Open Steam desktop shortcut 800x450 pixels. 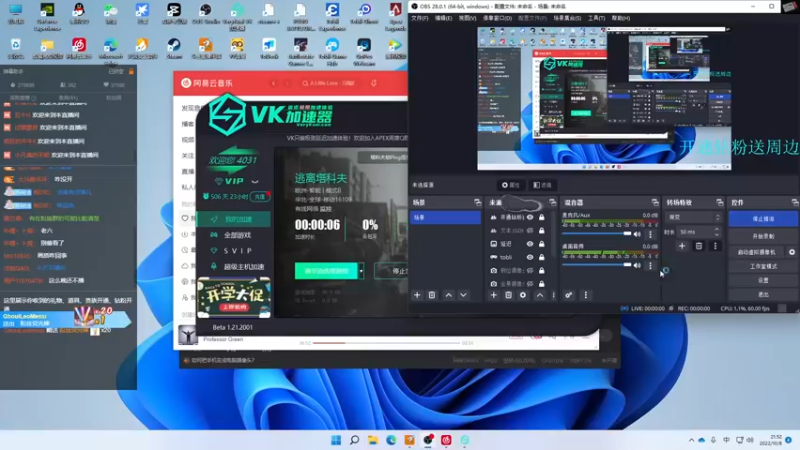coord(173,49)
